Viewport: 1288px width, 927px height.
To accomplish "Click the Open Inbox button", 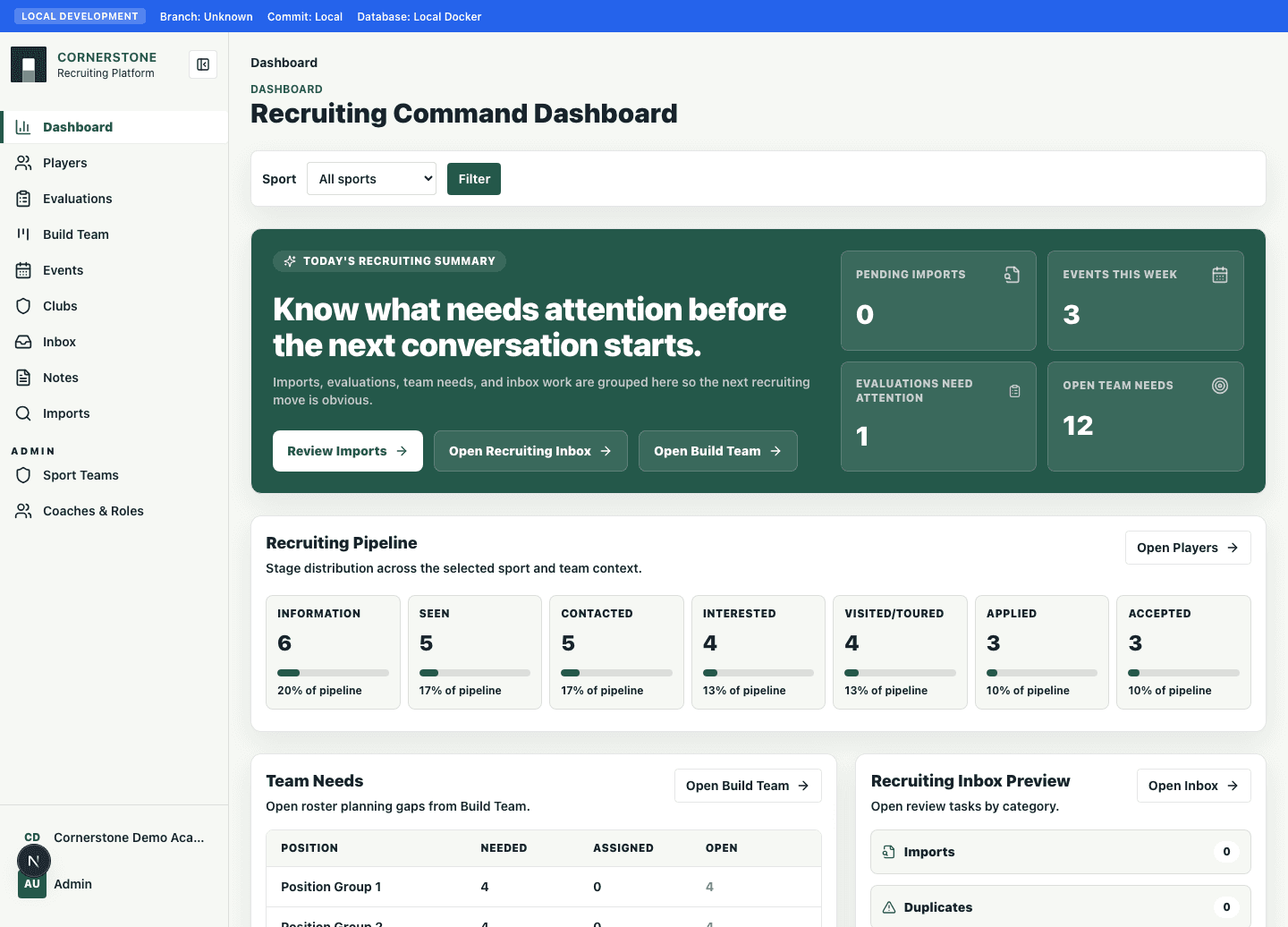I will (x=1193, y=786).
